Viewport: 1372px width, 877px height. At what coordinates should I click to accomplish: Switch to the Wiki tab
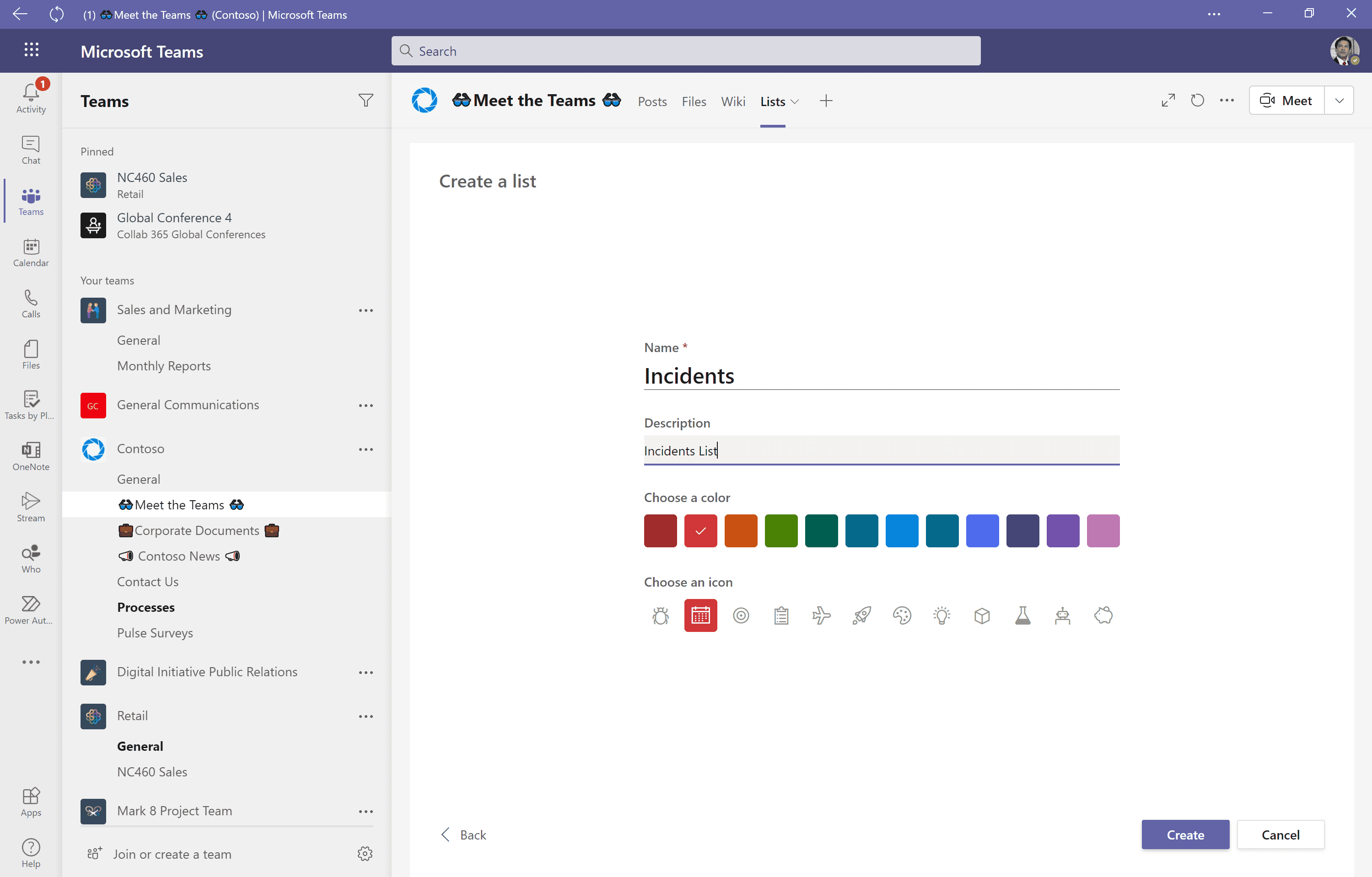733,102
